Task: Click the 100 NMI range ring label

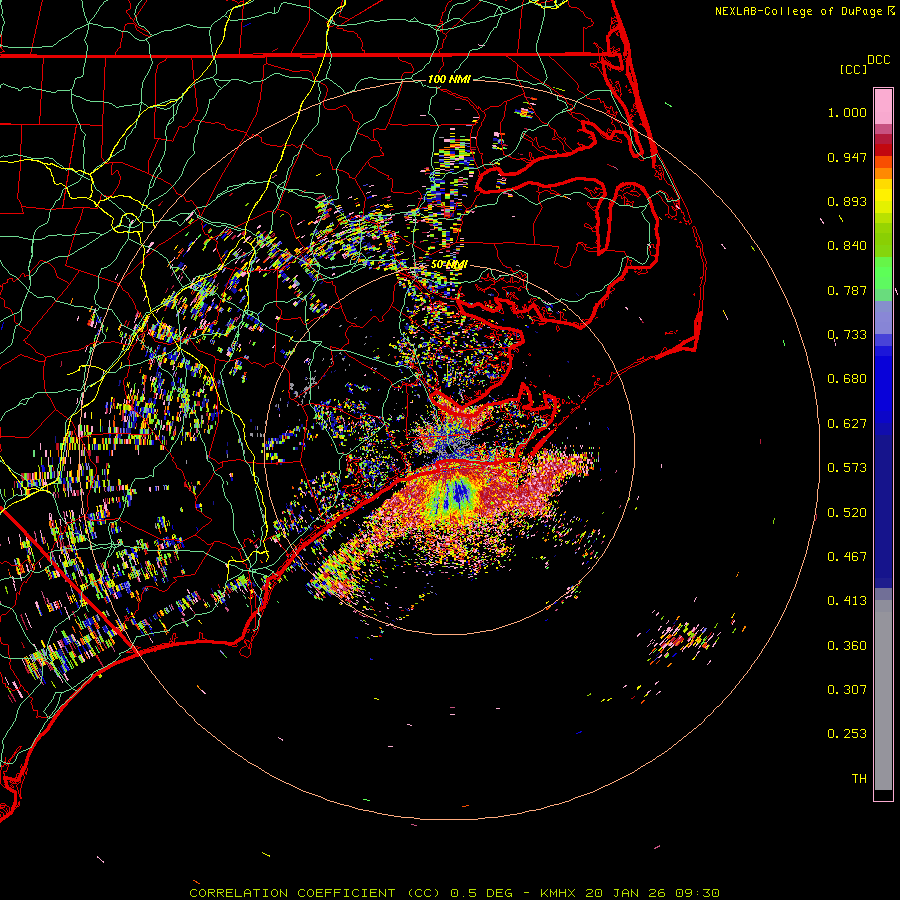Action: [x=449, y=79]
